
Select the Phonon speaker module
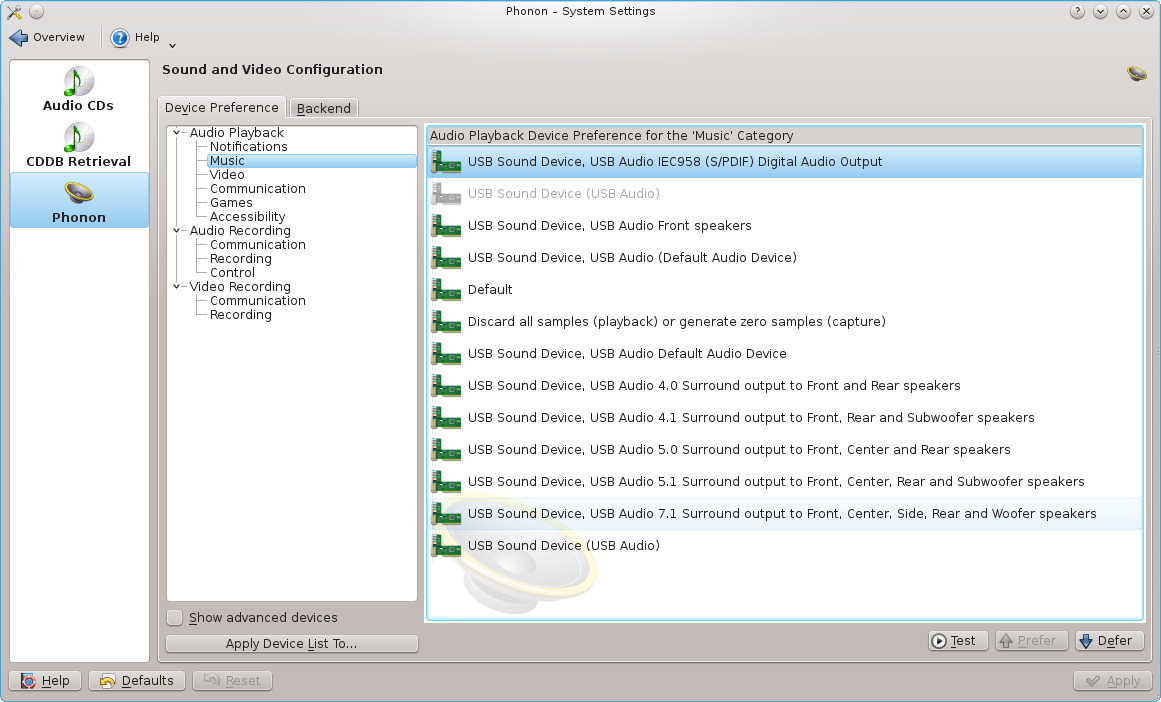pos(78,200)
